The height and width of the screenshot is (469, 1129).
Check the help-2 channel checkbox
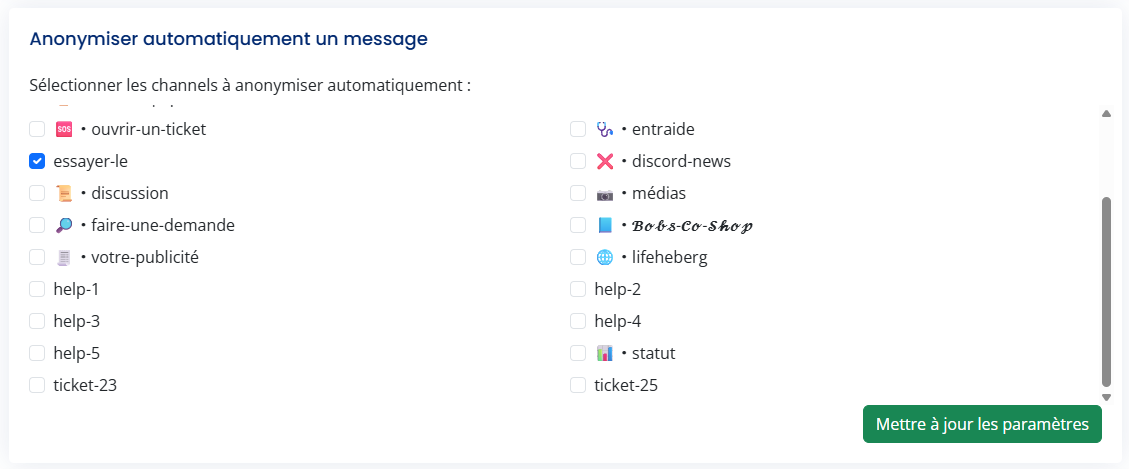point(578,289)
